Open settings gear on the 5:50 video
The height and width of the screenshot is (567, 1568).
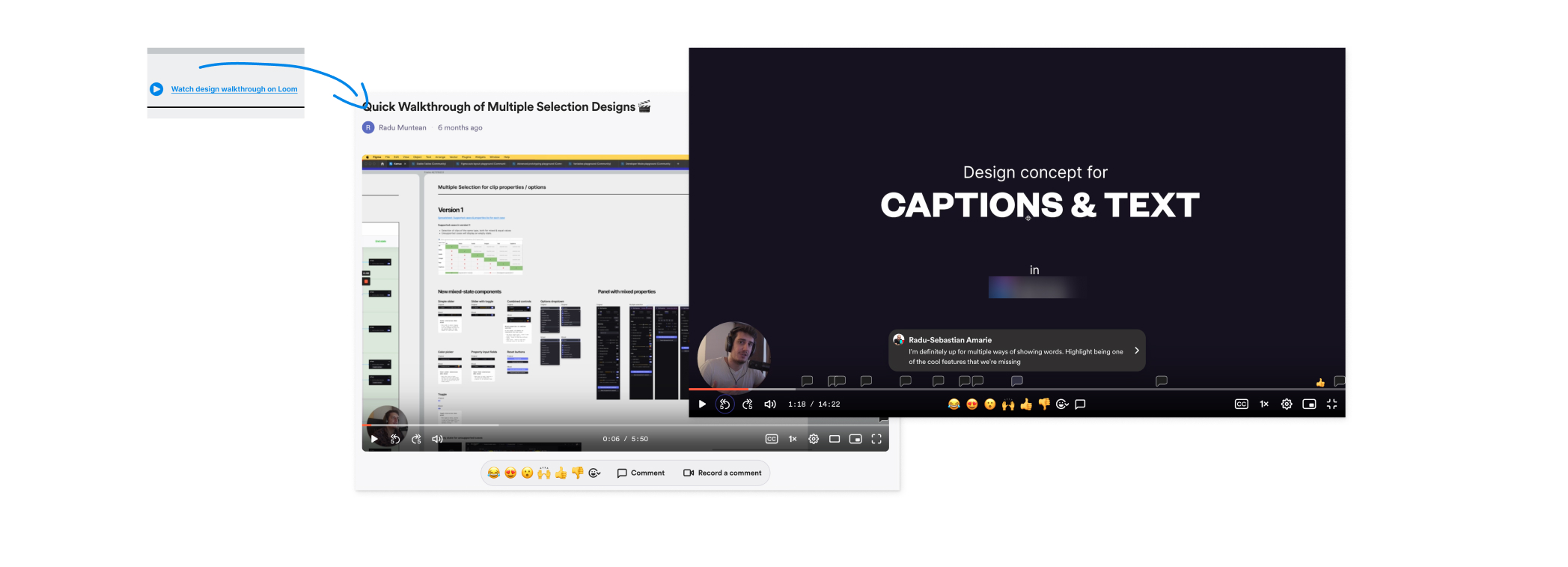[x=814, y=439]
